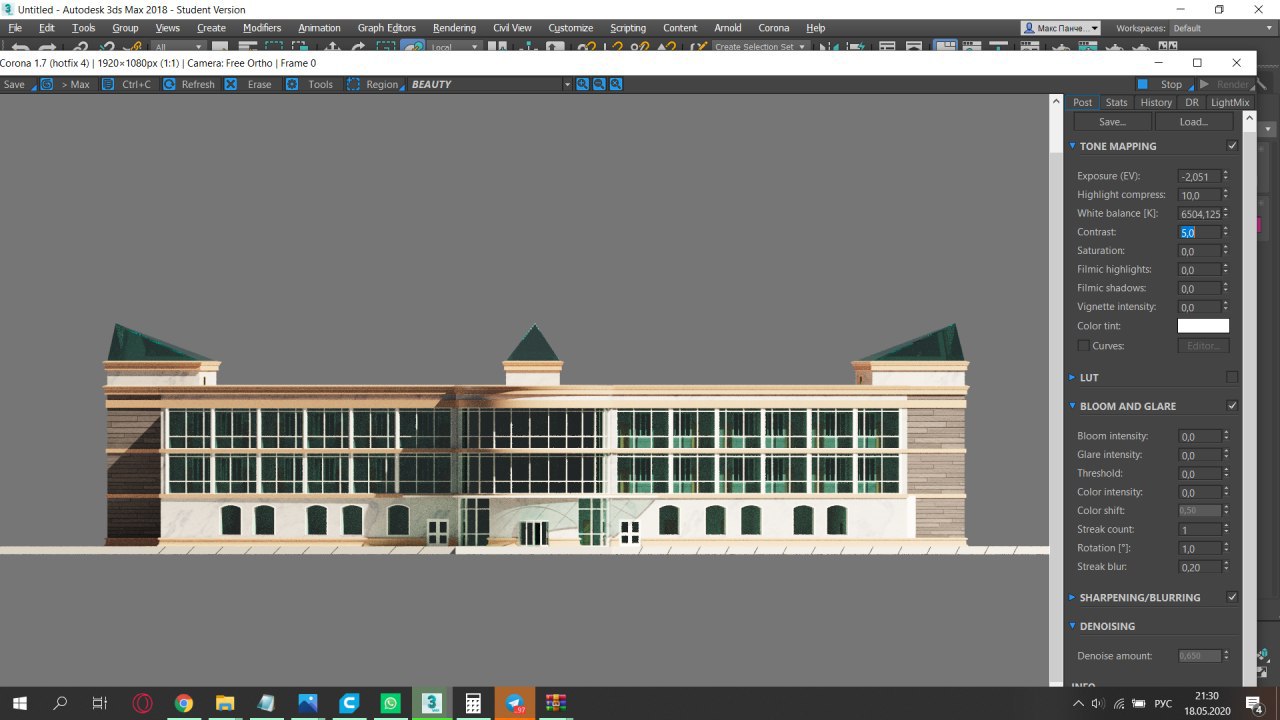Click the Refresh button in frame buffer toolbar

189,84
